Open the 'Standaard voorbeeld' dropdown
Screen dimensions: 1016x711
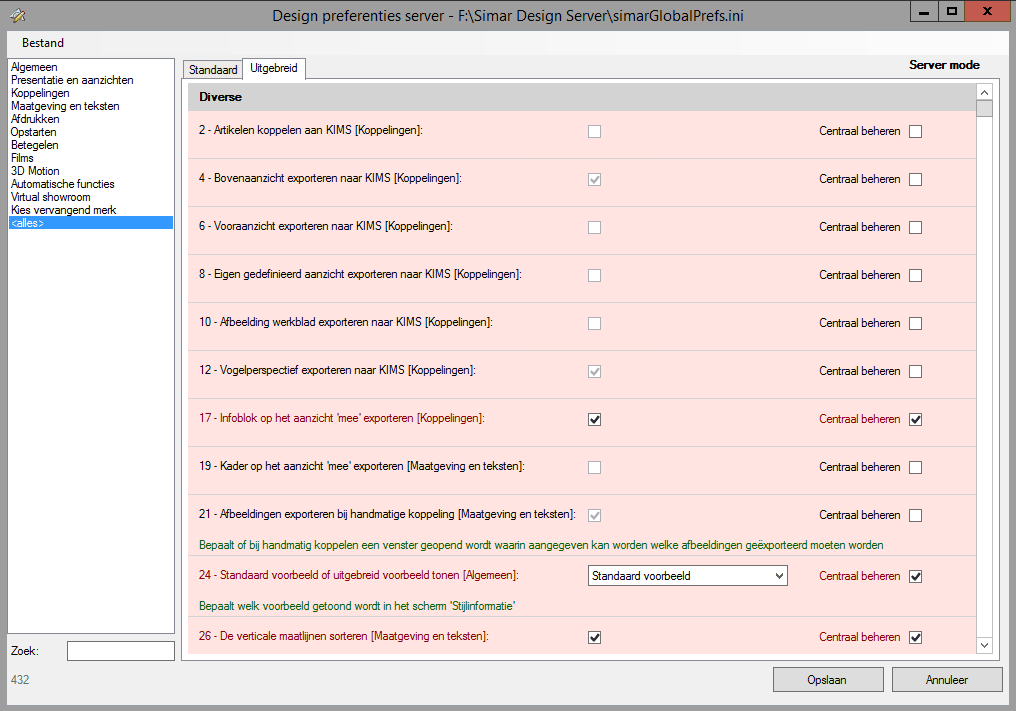coord(687,576)
